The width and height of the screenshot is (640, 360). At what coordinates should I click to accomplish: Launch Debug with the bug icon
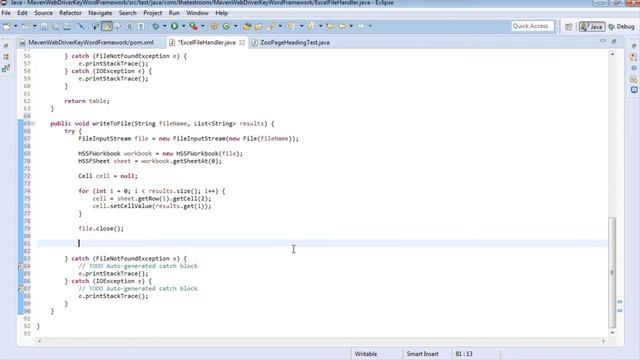156,27
